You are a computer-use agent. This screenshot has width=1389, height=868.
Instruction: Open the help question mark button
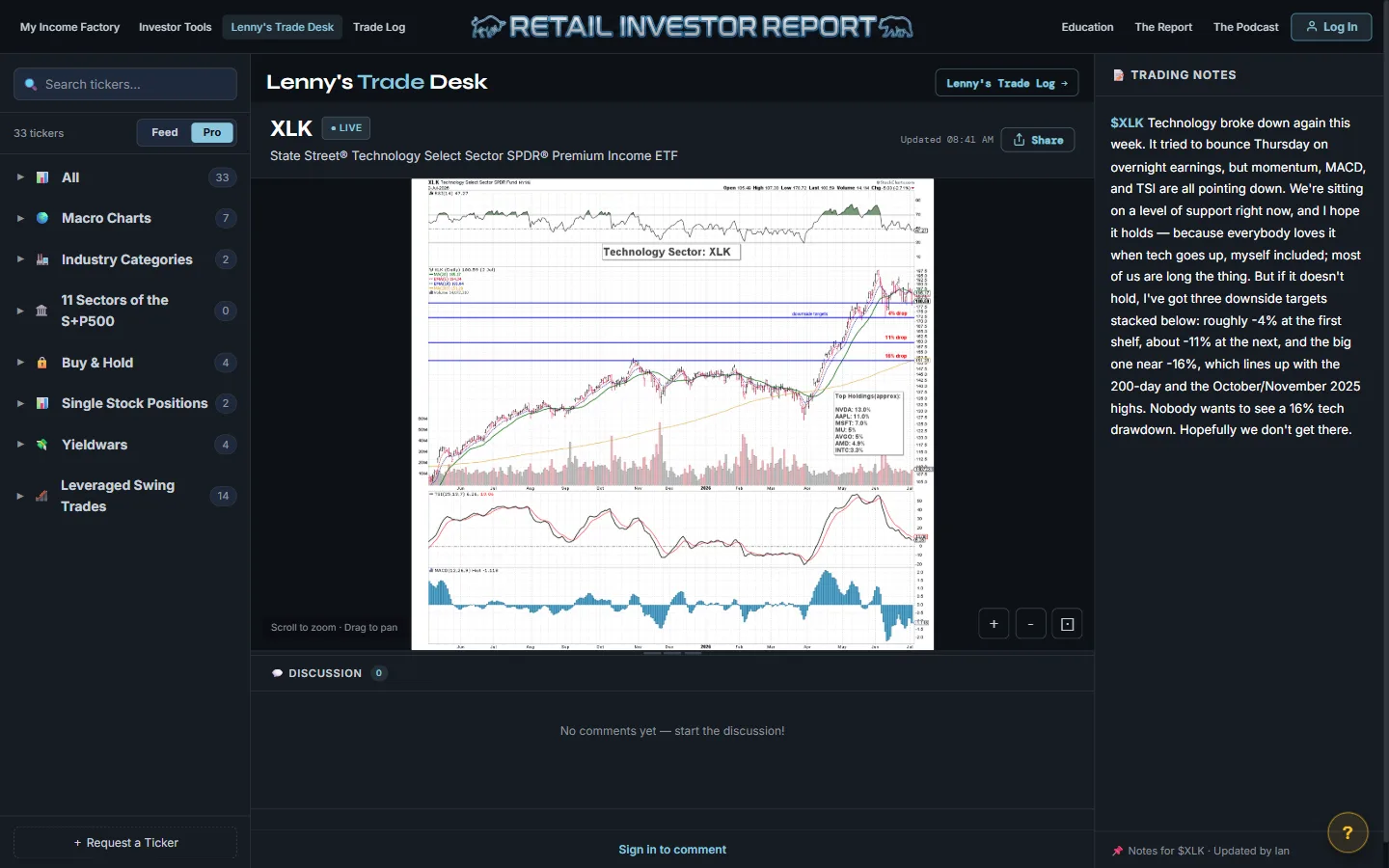[x=1348, y=833]
